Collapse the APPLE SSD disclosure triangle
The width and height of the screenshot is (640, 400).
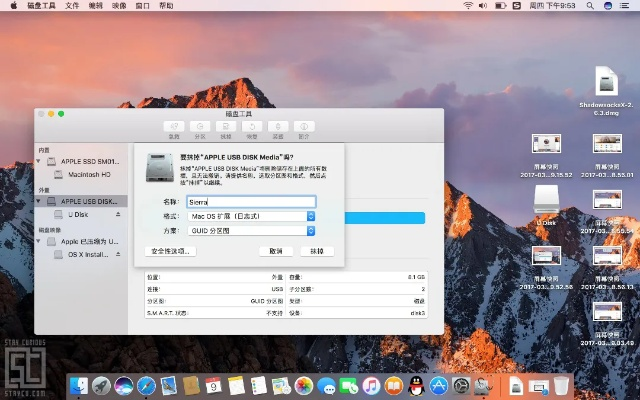(x=40, y=161)
